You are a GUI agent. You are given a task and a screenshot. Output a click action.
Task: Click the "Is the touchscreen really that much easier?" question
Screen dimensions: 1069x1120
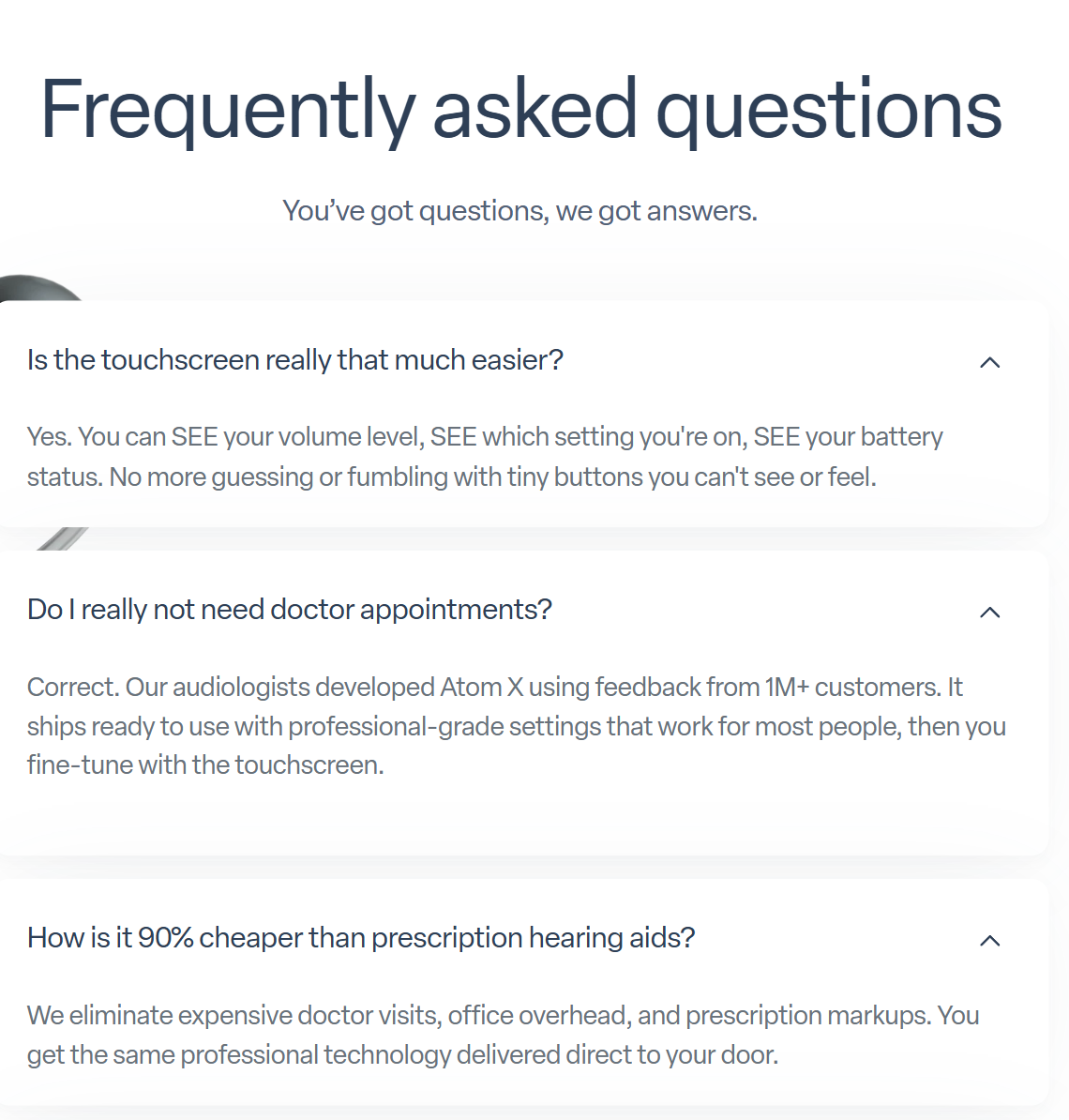coord(295,360)
